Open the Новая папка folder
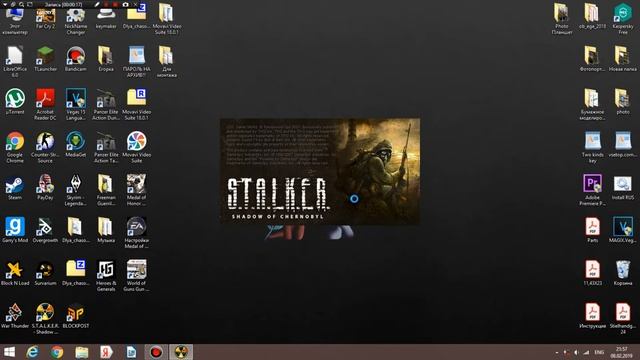The image size is (640, 360). [623, 59]
